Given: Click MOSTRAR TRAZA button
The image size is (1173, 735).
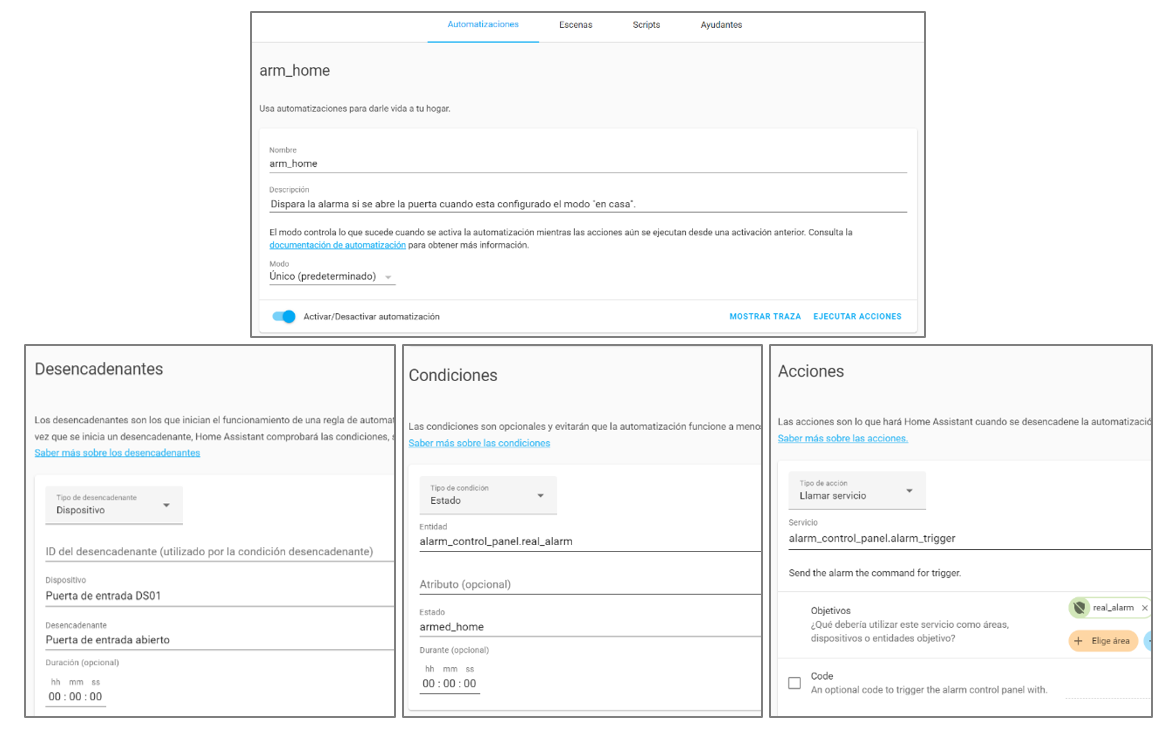Looking at the screenshot, I should (x=765, y=317).
